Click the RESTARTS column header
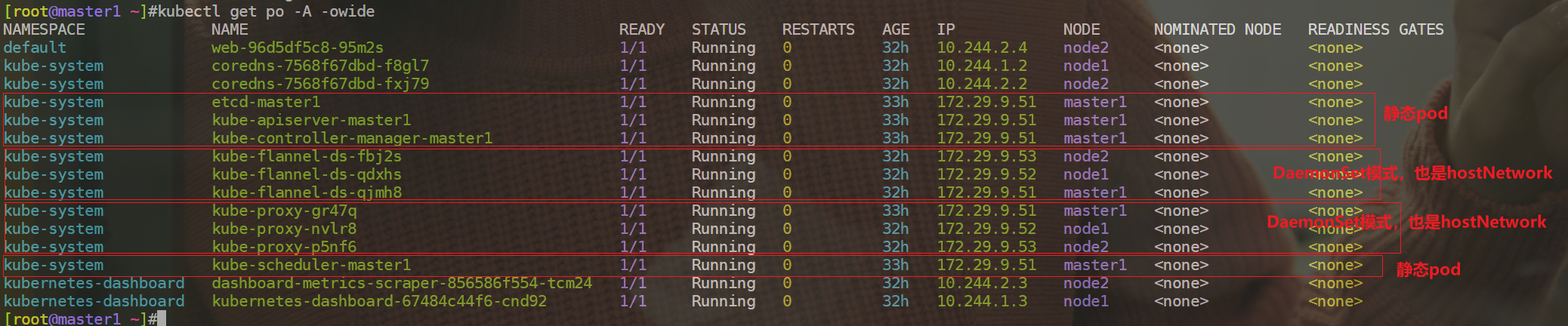 pyautogui.click(x=819, y=29)
